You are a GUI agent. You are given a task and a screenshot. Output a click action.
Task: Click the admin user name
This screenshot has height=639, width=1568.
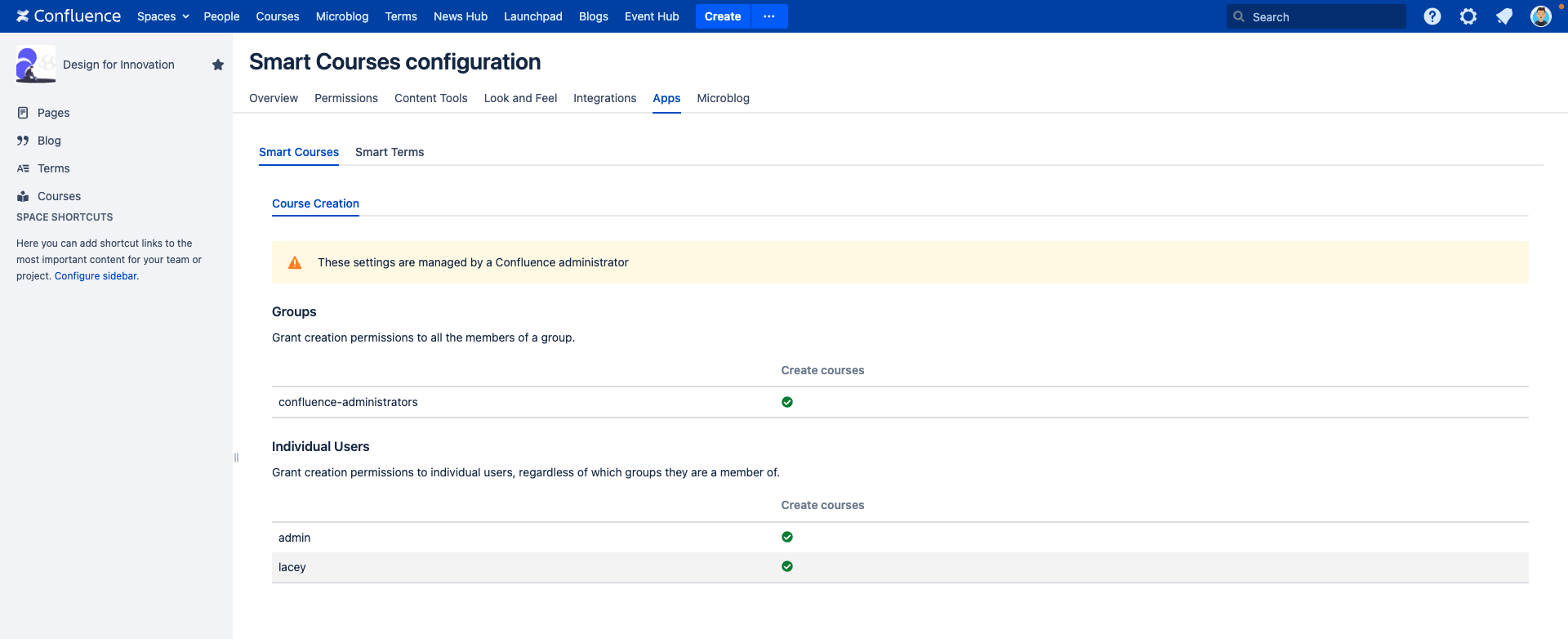pos(294,538)
